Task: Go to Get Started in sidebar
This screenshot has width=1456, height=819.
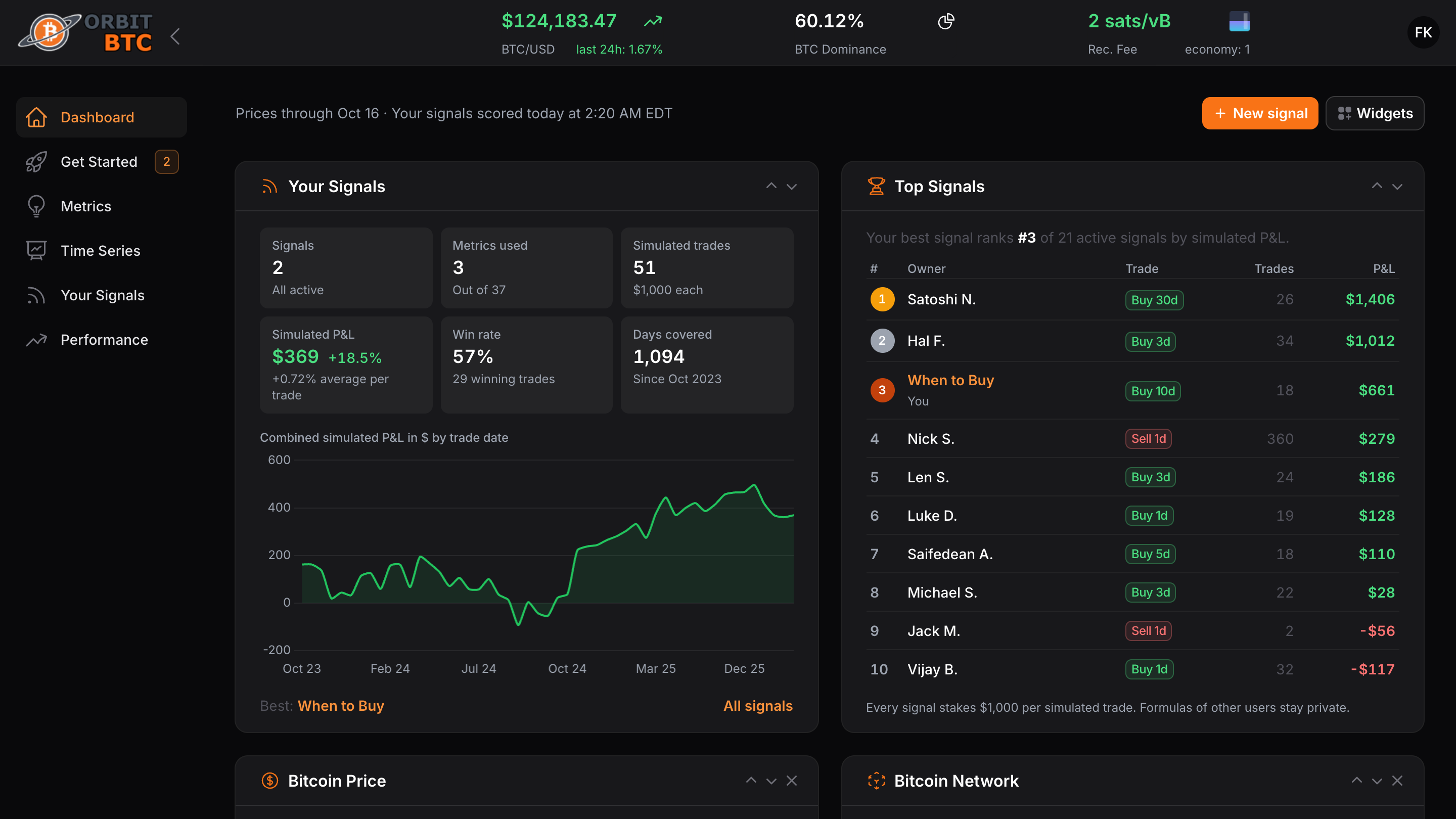Action: click(101, 162)
